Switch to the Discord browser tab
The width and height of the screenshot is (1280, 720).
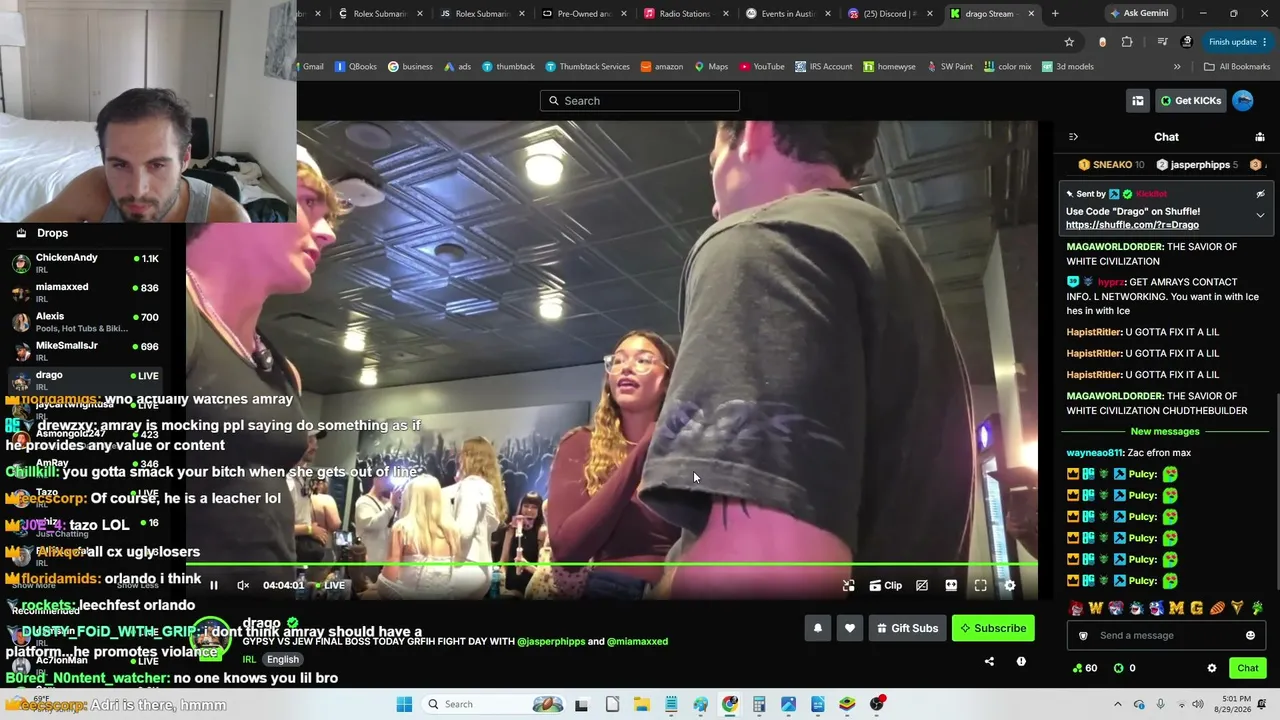[889, 14]
